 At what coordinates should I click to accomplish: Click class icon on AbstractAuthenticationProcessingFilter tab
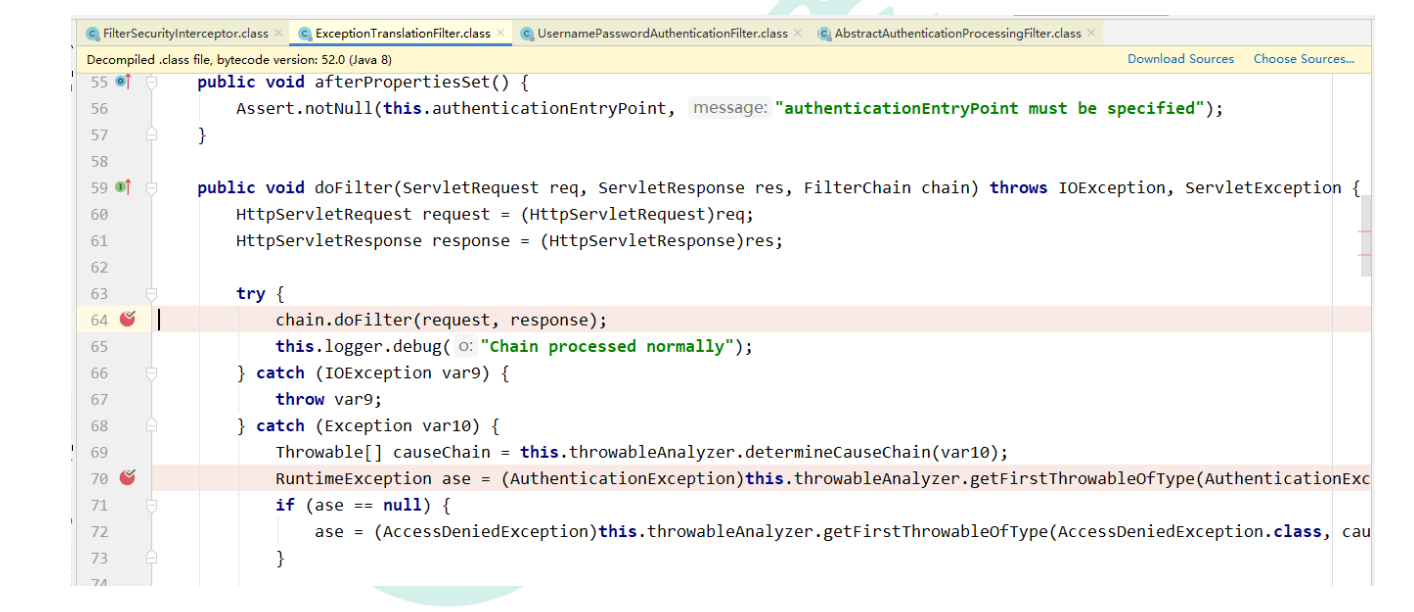tap(825, 33)
